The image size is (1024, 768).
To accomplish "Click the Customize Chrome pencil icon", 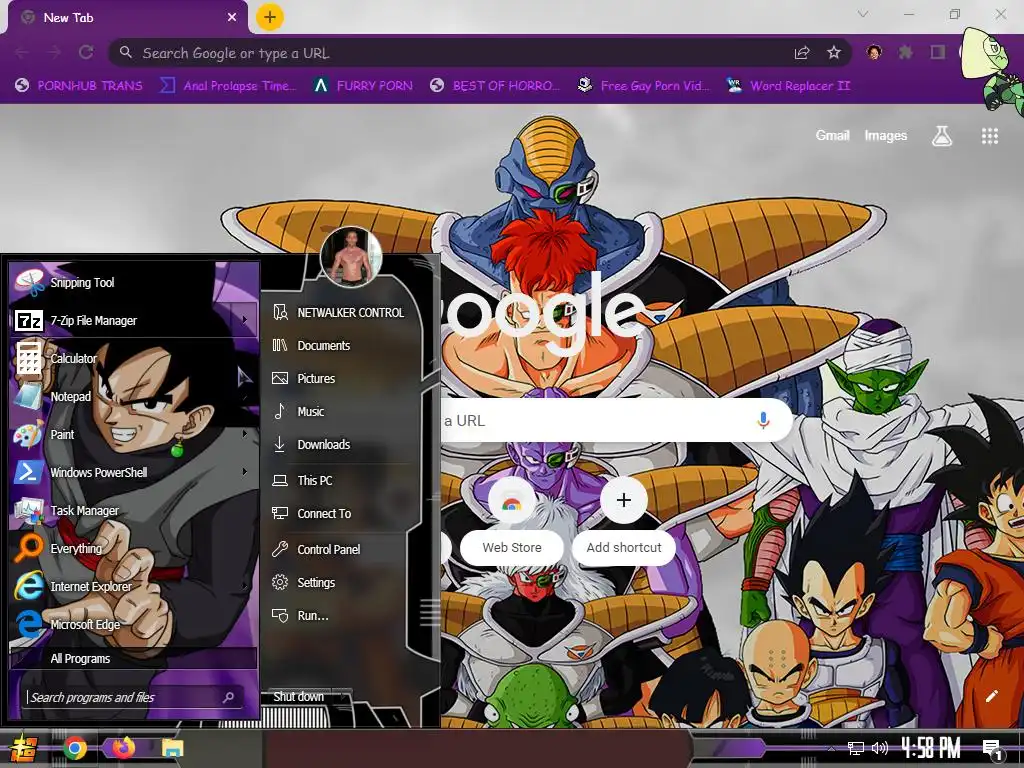I will (x=991, y=696).
